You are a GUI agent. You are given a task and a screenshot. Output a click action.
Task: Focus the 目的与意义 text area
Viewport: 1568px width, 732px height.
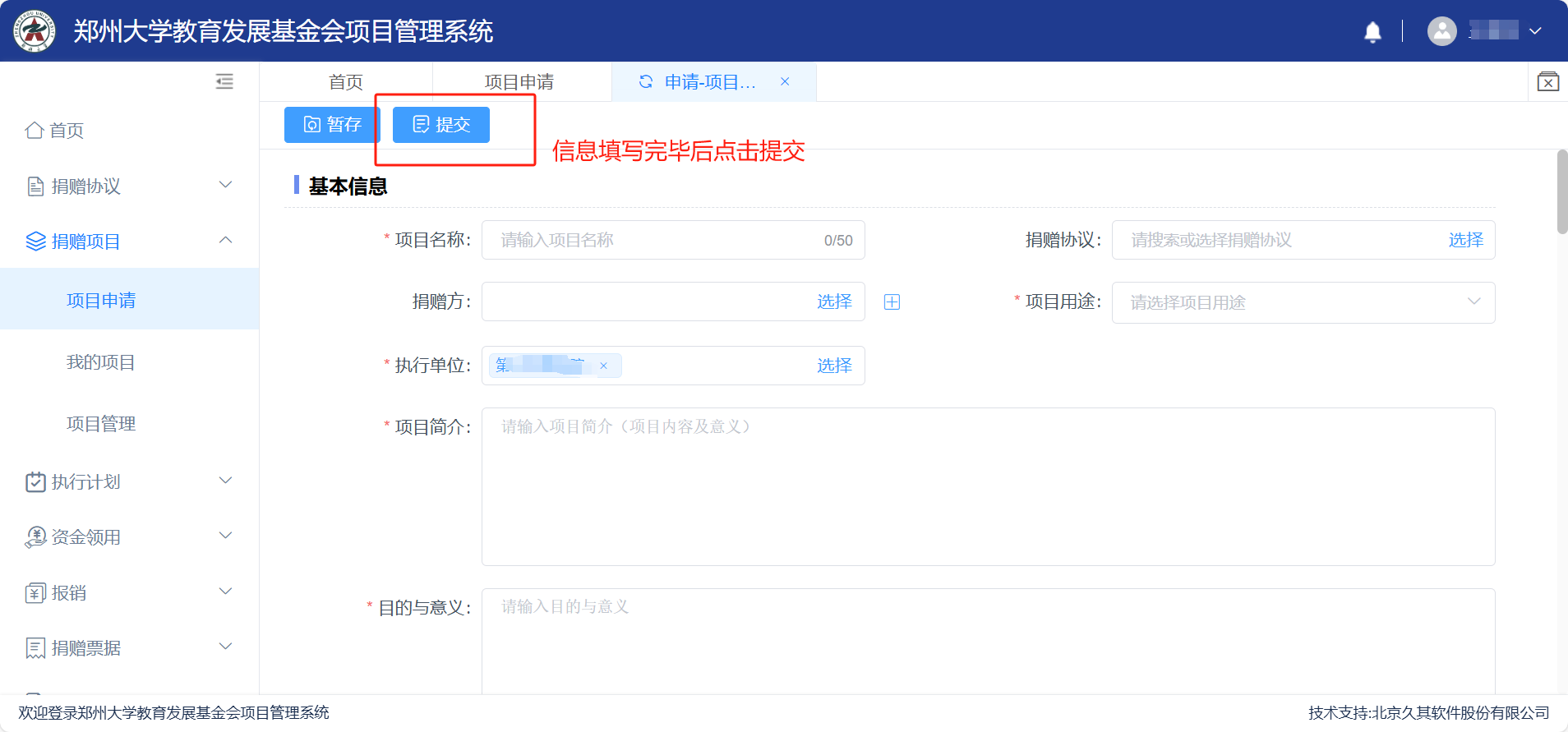[988, 641]
